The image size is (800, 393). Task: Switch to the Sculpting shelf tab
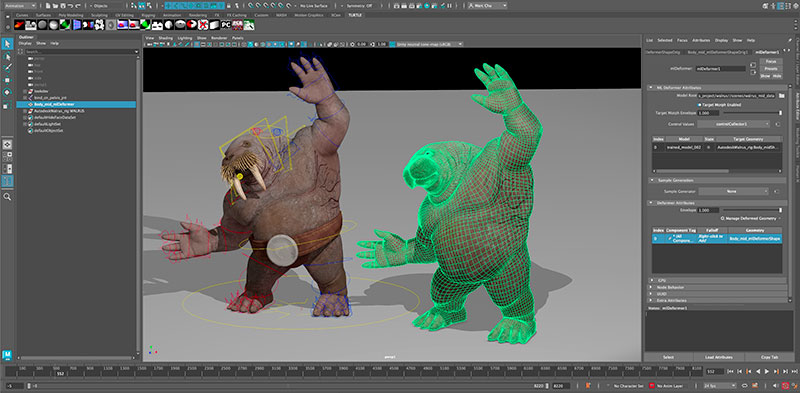(99, 15)
